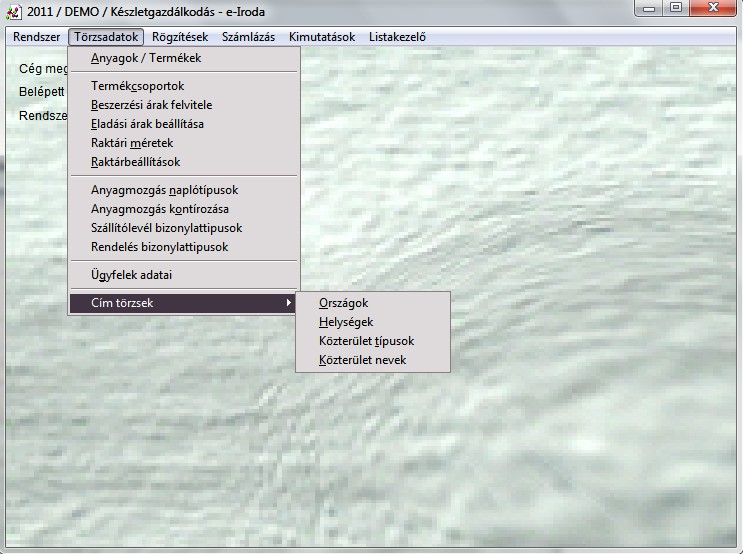The image size is (743, 554).
Task: Open the Rögzítések menu
Action: click(180, 37)
